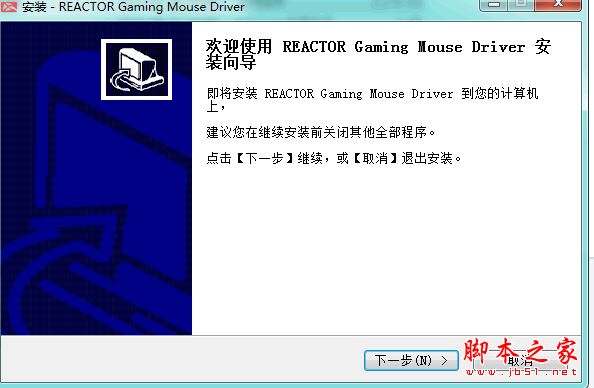Minimize the installer window

click(x=493, y=5)
